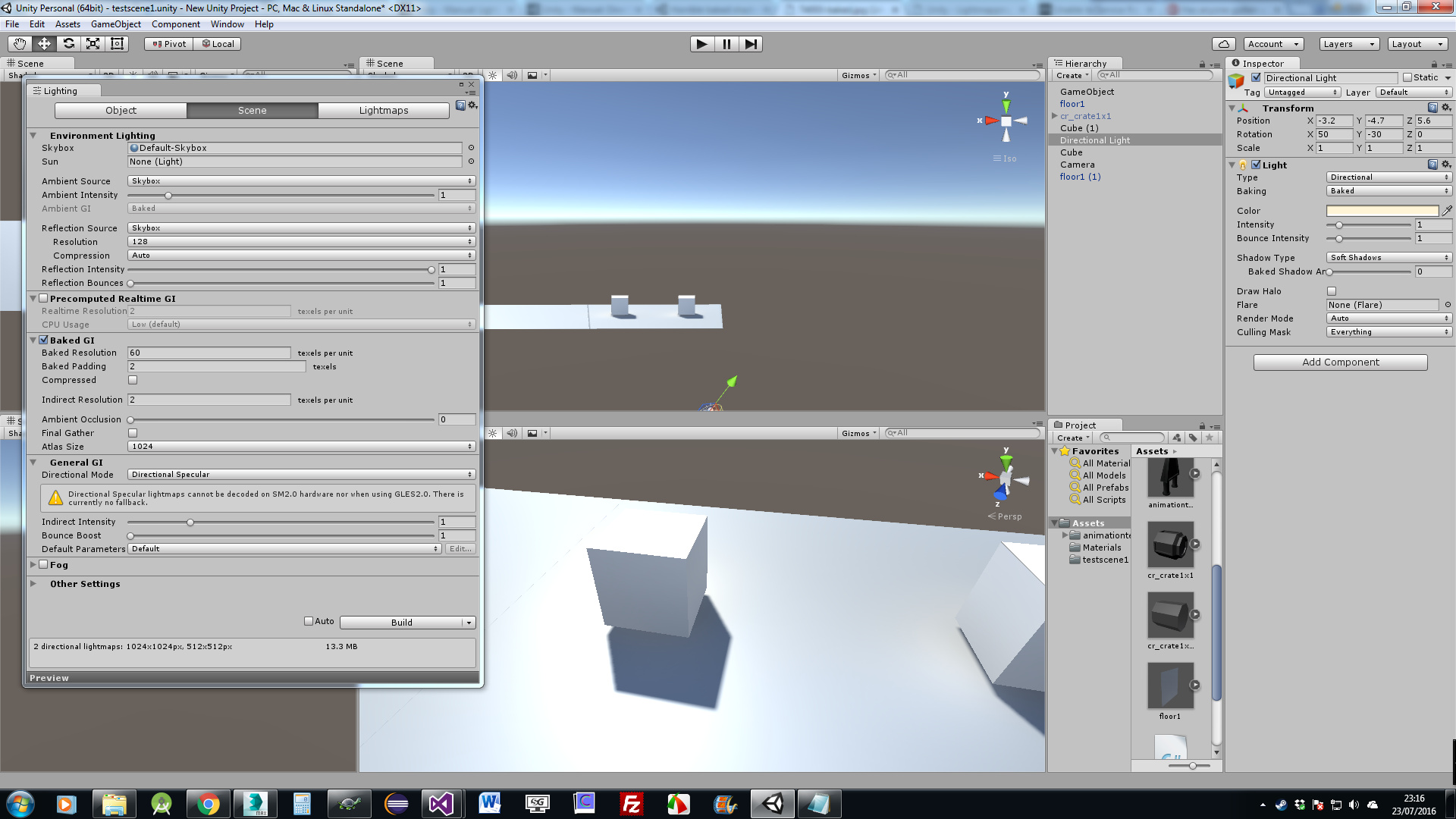1456x819 pixels.
Task: Toggle Pivot mode button
Action: pyautogui.click(x=169, y=44)
